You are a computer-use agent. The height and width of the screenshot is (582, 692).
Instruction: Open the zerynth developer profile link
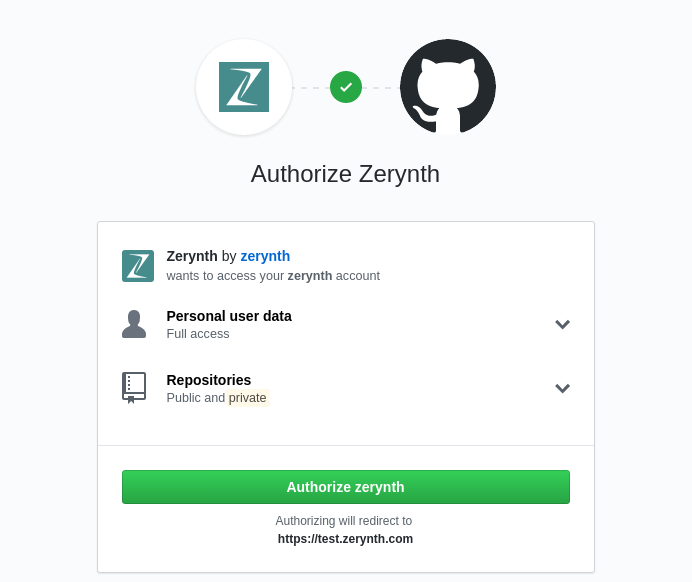pos(265,256)
